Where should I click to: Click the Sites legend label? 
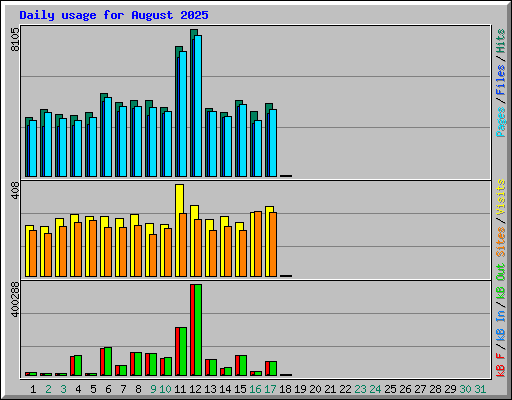[501, 242]
